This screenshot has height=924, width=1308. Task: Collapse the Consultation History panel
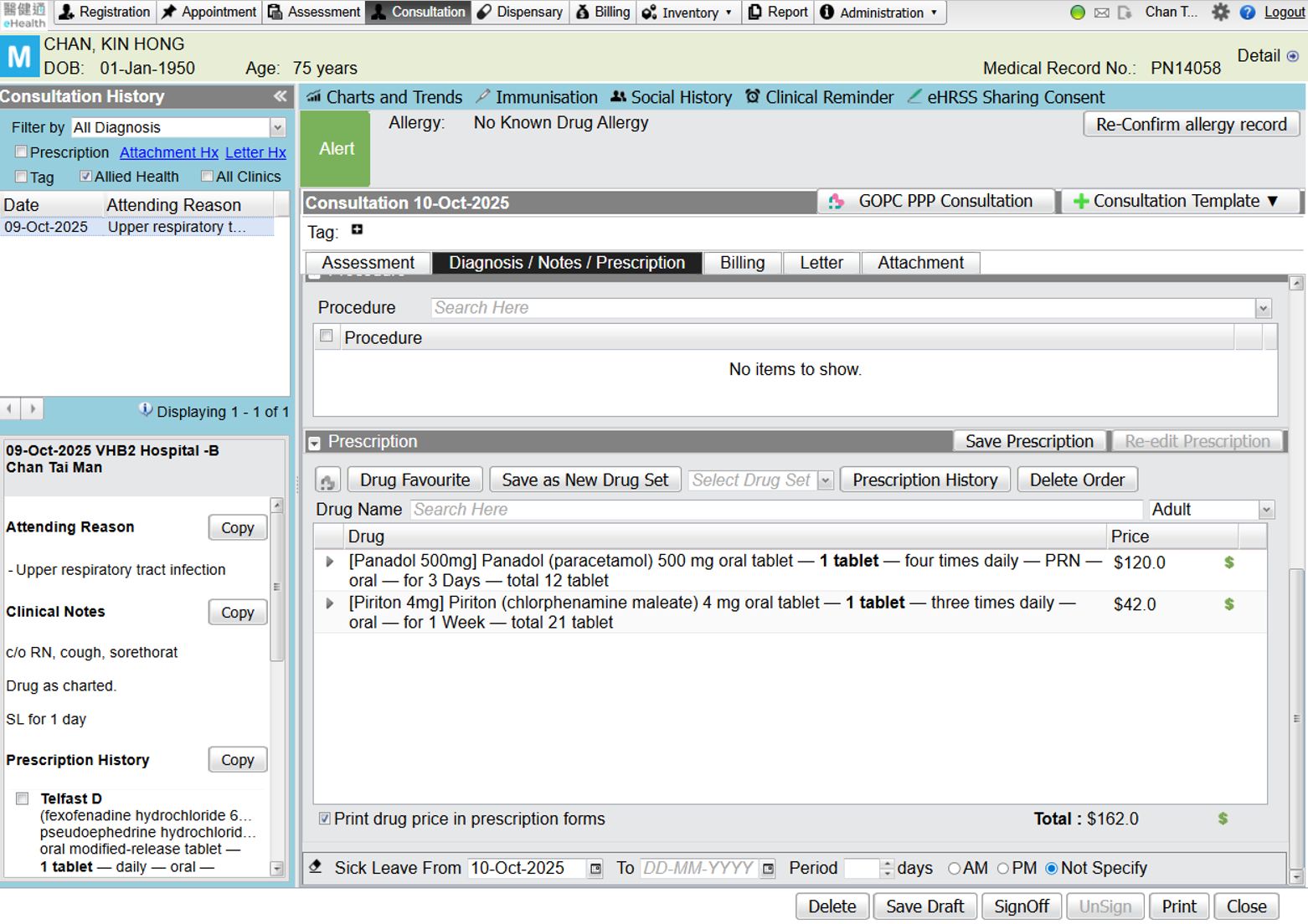pos(280,96)
